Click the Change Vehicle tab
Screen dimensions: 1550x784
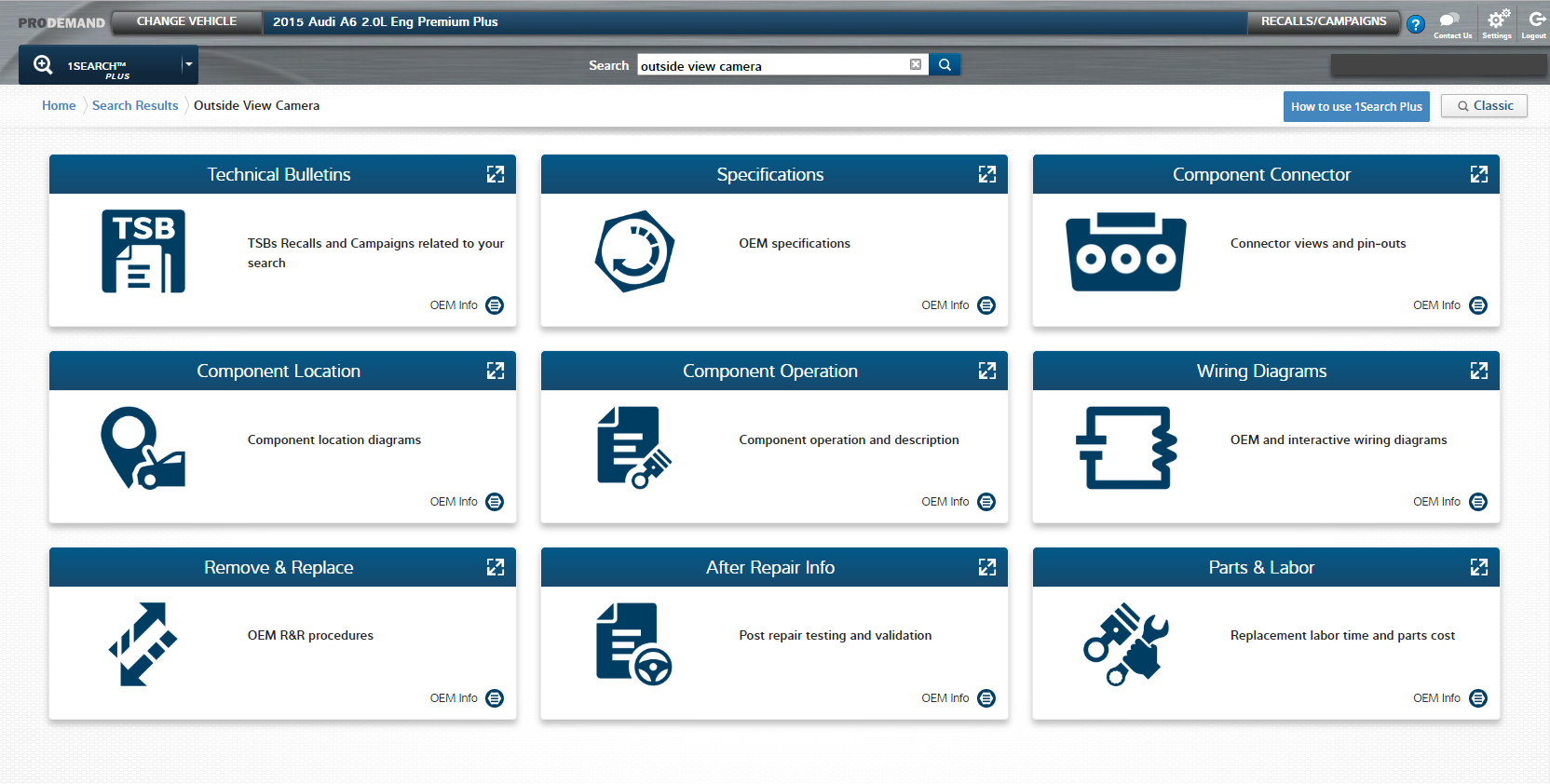click(x=186, y=21)
